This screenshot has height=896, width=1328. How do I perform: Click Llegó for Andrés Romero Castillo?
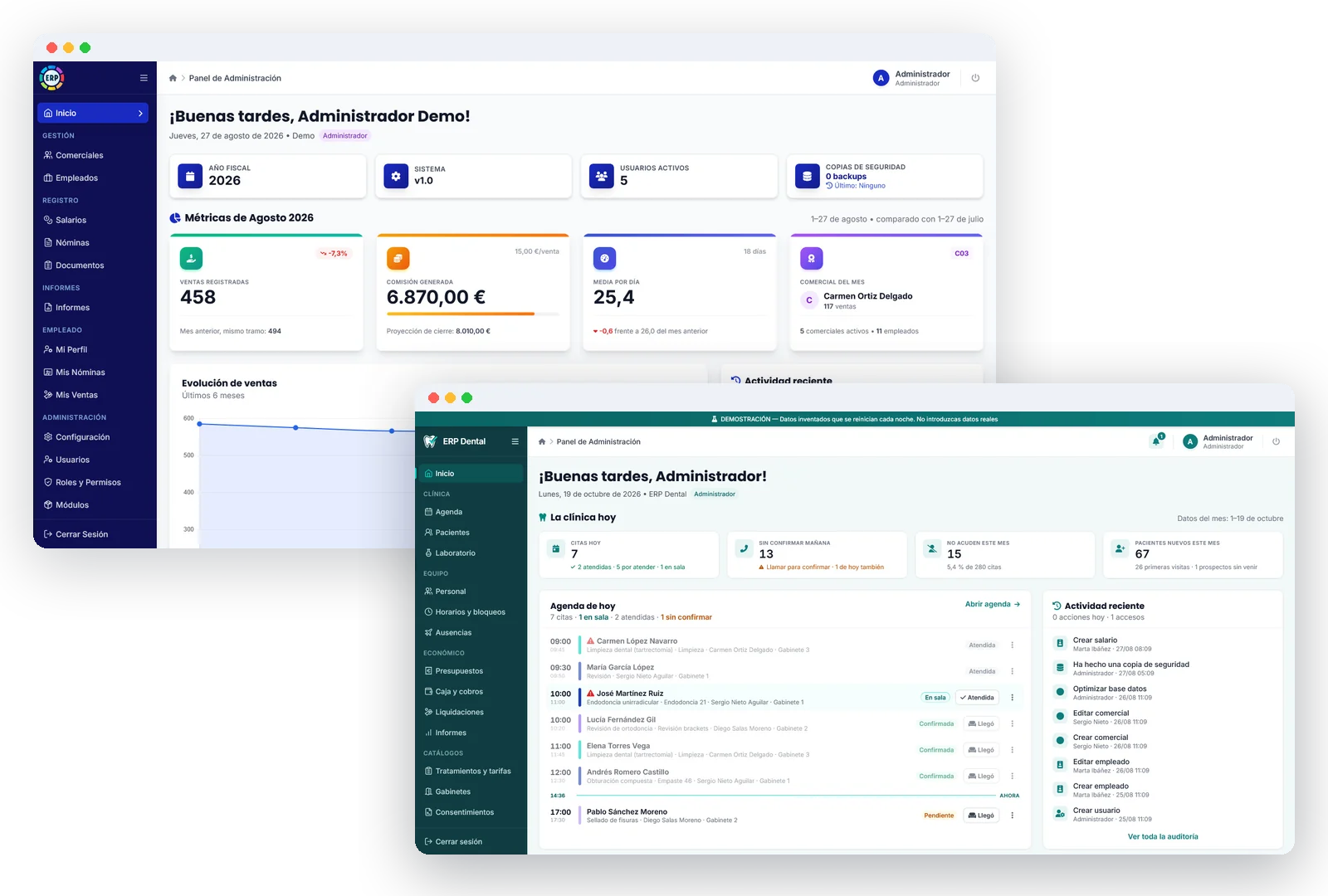981,777
